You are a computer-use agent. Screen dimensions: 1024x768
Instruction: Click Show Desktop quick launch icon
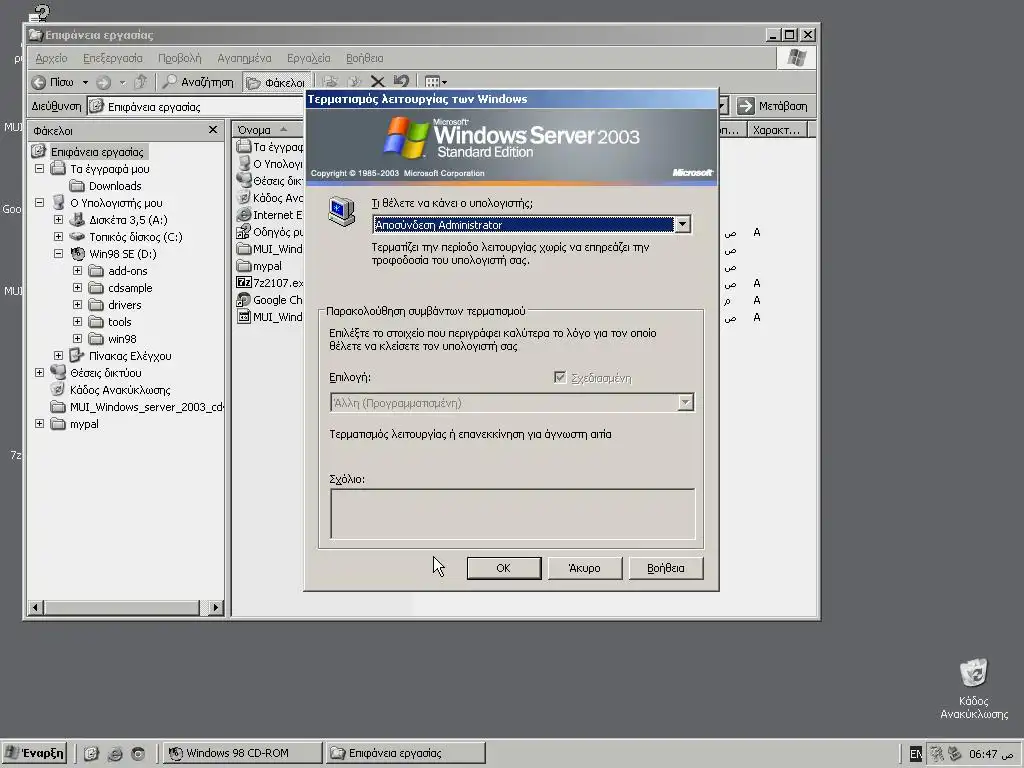(x=91, y=753)
